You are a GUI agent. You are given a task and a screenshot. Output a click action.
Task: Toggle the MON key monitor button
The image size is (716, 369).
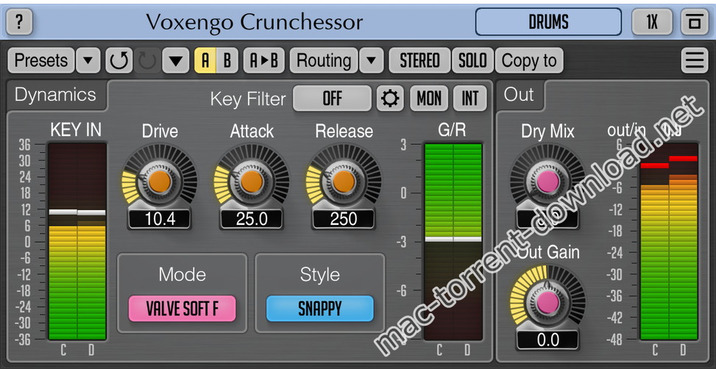[429, 98]
